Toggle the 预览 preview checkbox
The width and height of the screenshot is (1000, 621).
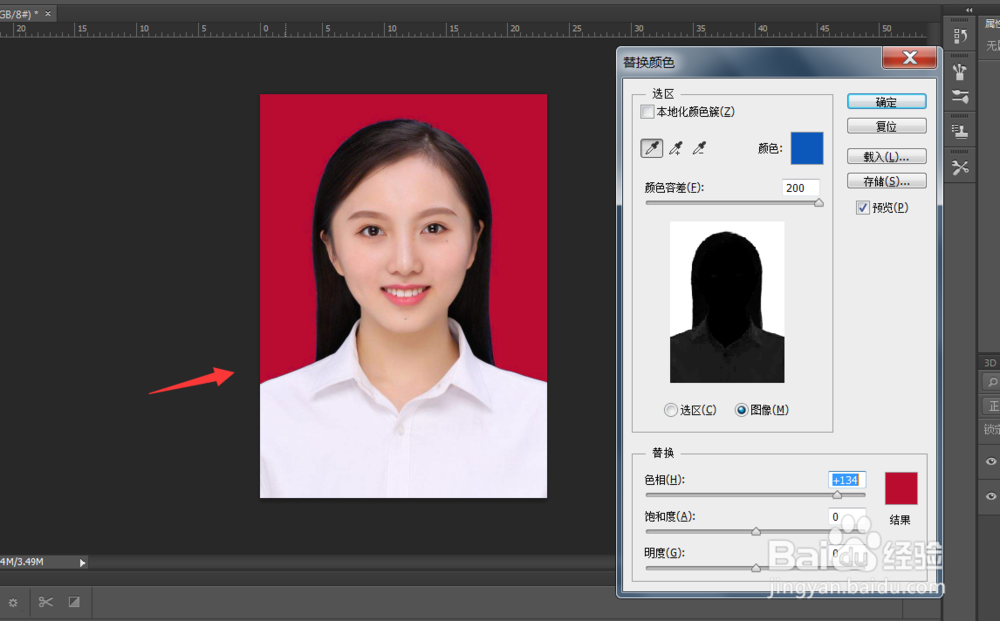click(x=863, y=207)
